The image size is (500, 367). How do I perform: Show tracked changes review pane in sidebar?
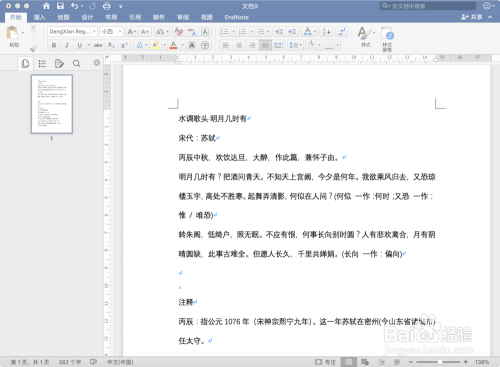59,63
